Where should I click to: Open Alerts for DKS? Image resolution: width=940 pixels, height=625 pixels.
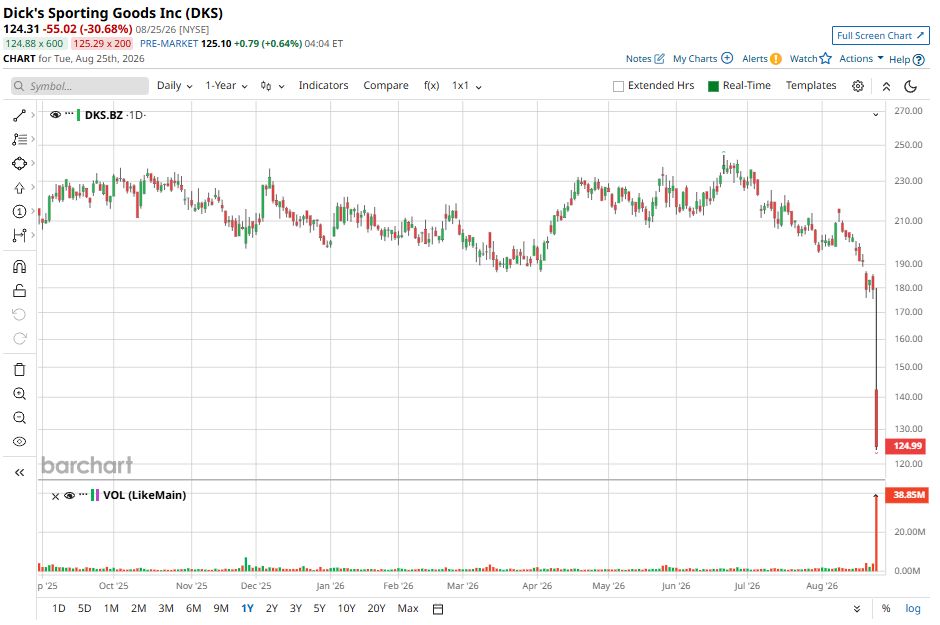[761, 58]
